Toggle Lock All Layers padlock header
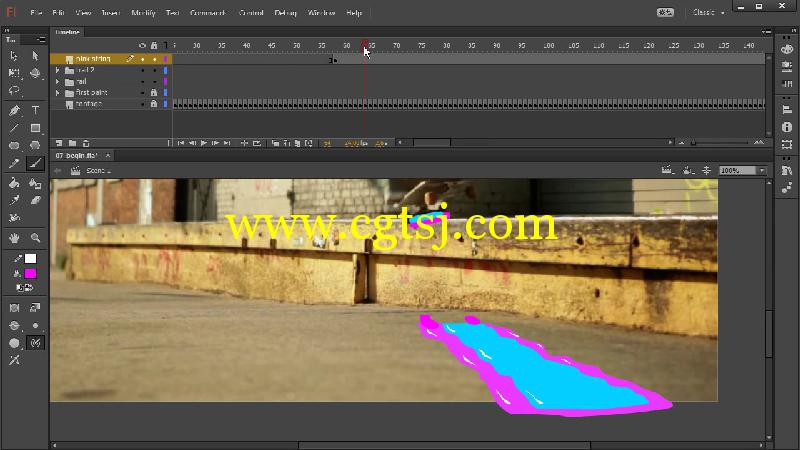 coord(154,45)
